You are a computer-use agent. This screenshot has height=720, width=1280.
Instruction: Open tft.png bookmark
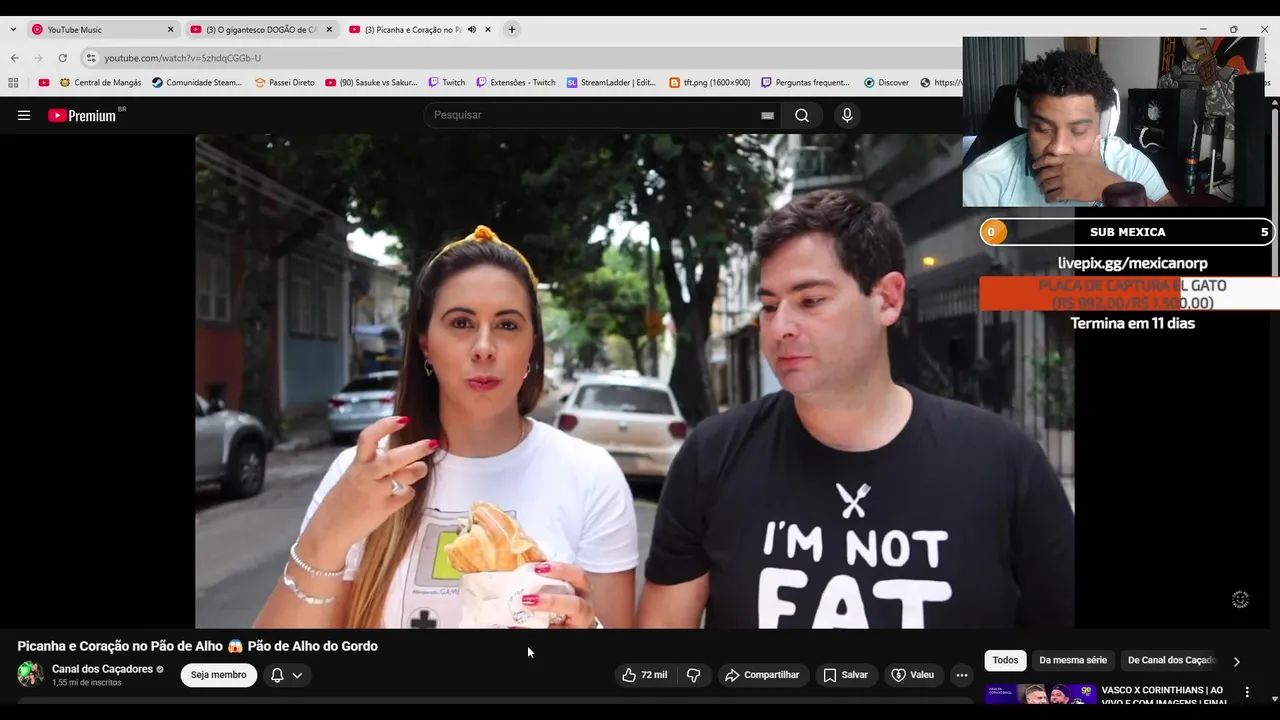pyautogui.click(x=709, y=83)
